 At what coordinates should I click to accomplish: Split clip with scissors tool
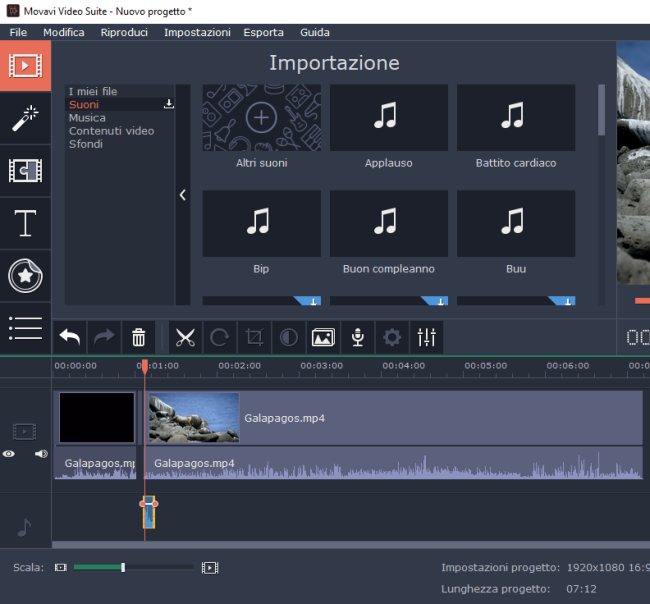pyautogui.click(x=185, y=337)
